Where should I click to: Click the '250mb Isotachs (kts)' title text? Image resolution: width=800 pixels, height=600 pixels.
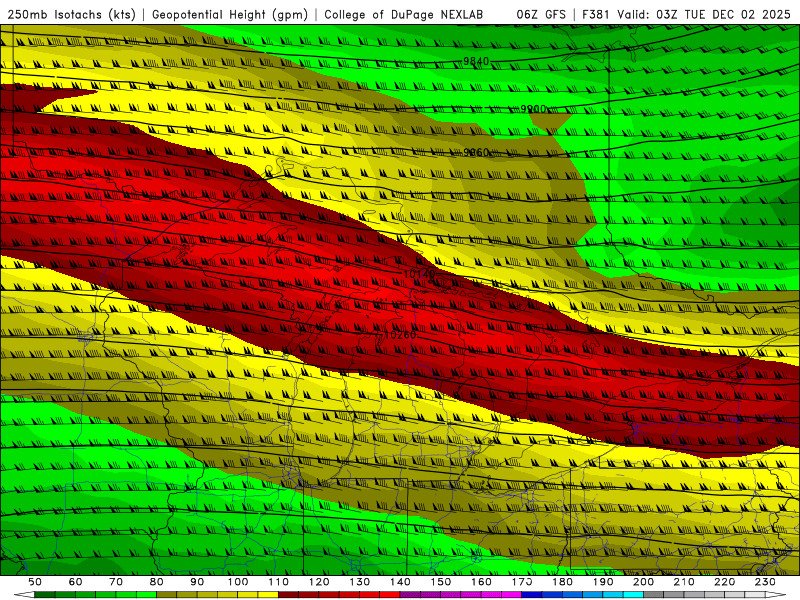point(71,14)
